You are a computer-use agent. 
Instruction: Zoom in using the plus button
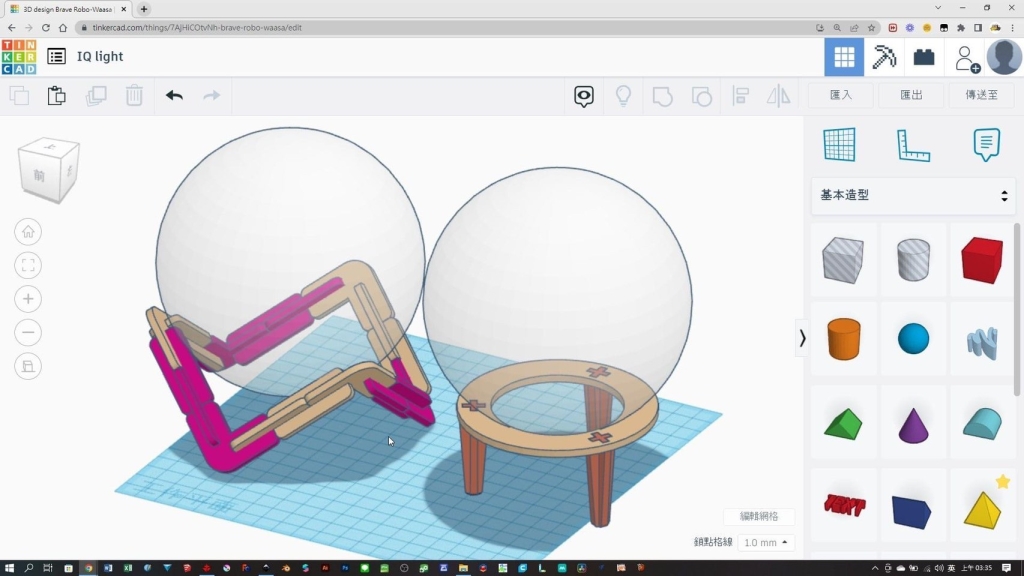pos(28,299)
